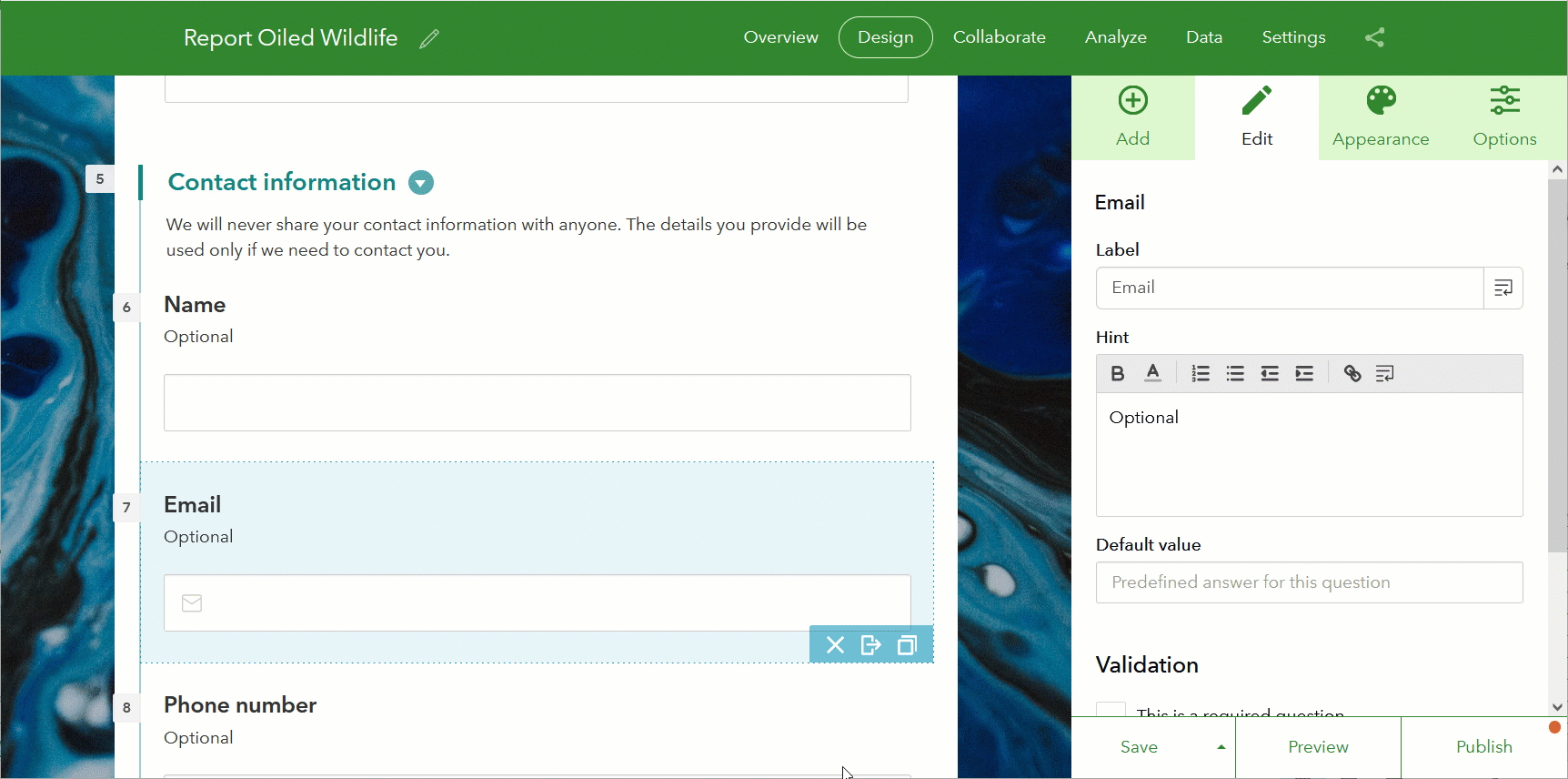Collapse the Contact information group
The height and width of the screenshot is (779, 1568).
coord(421,183)
